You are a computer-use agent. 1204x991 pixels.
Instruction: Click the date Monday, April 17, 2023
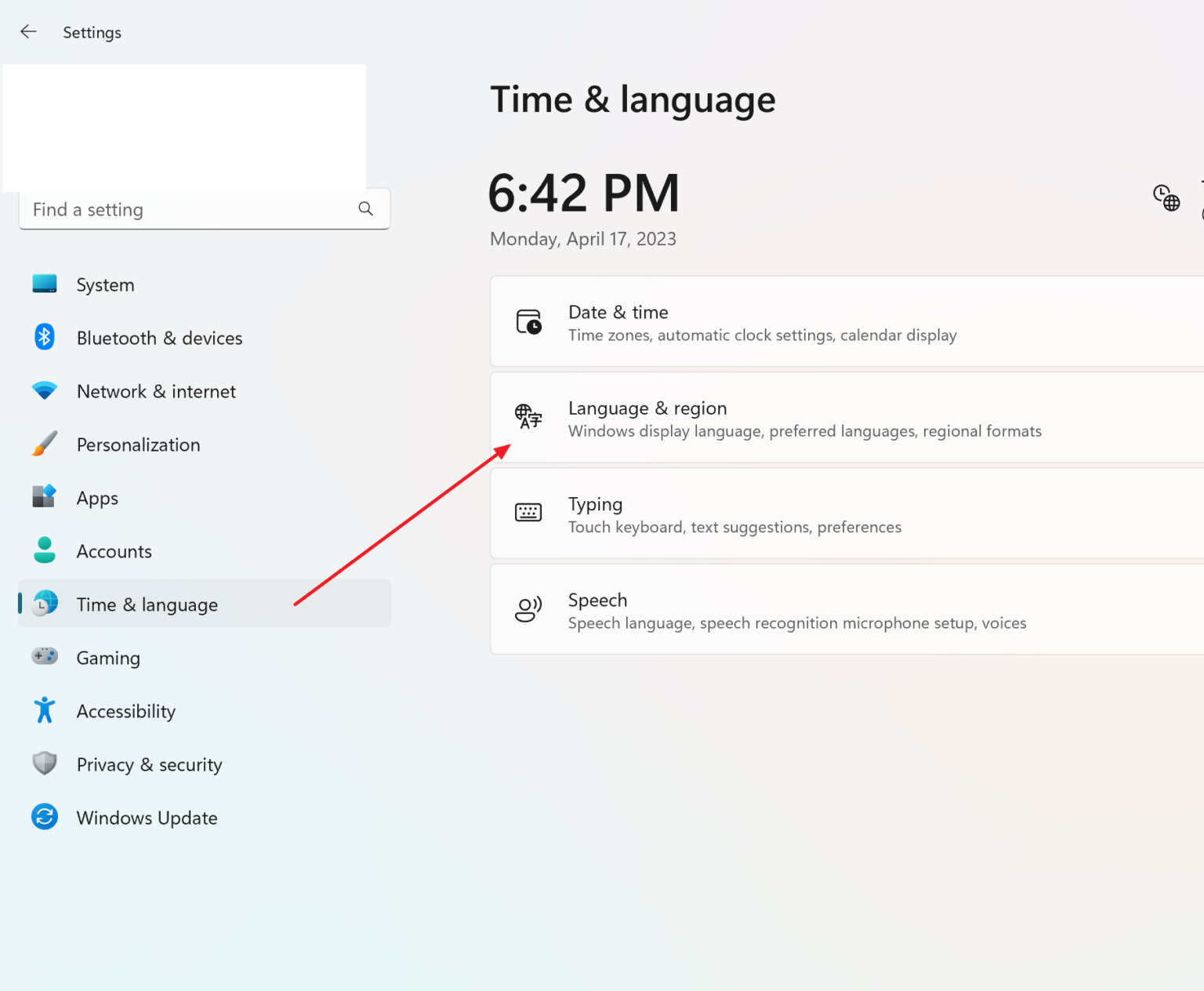[x=583, y=239]
